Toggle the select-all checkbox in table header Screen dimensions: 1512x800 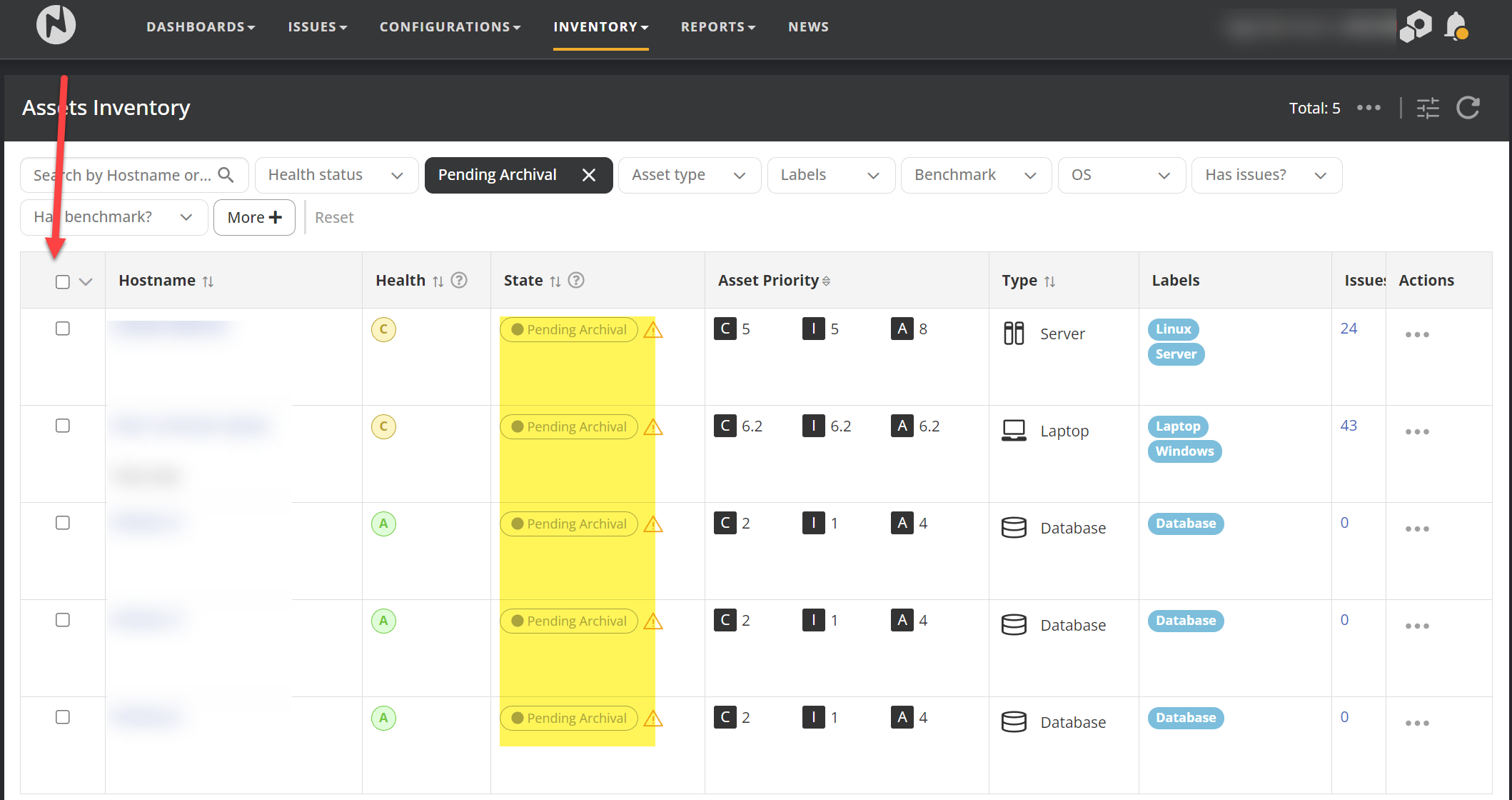point(63,281)
